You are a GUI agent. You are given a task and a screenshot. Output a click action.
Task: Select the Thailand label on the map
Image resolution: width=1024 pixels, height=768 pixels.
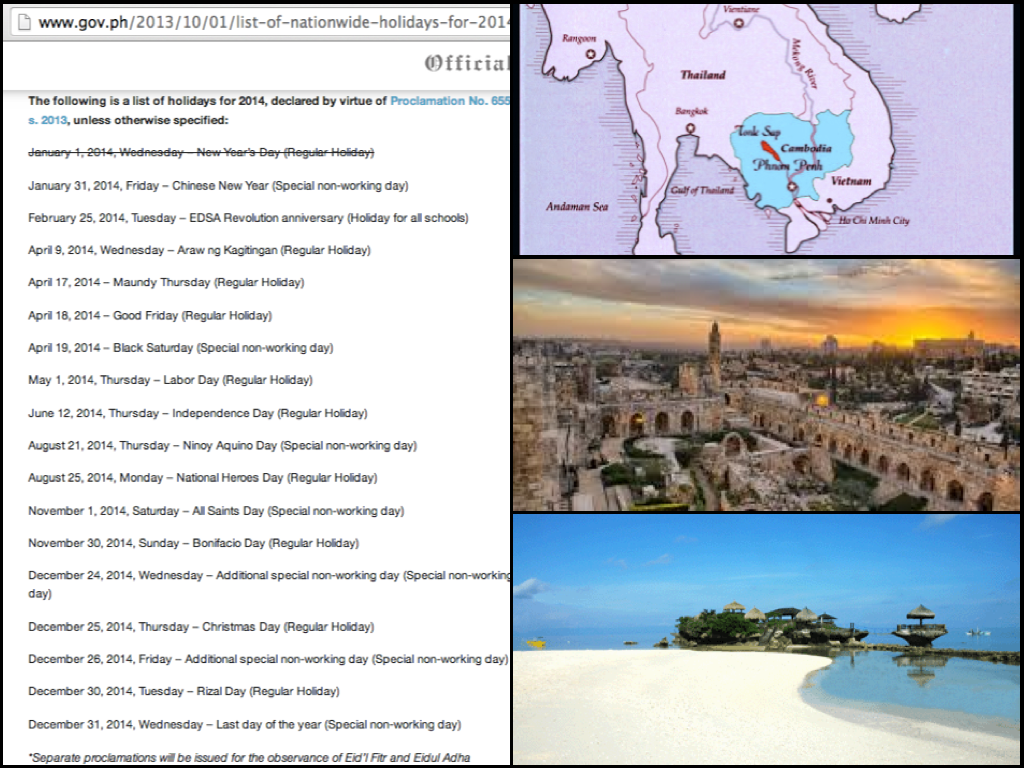point(703,75)
